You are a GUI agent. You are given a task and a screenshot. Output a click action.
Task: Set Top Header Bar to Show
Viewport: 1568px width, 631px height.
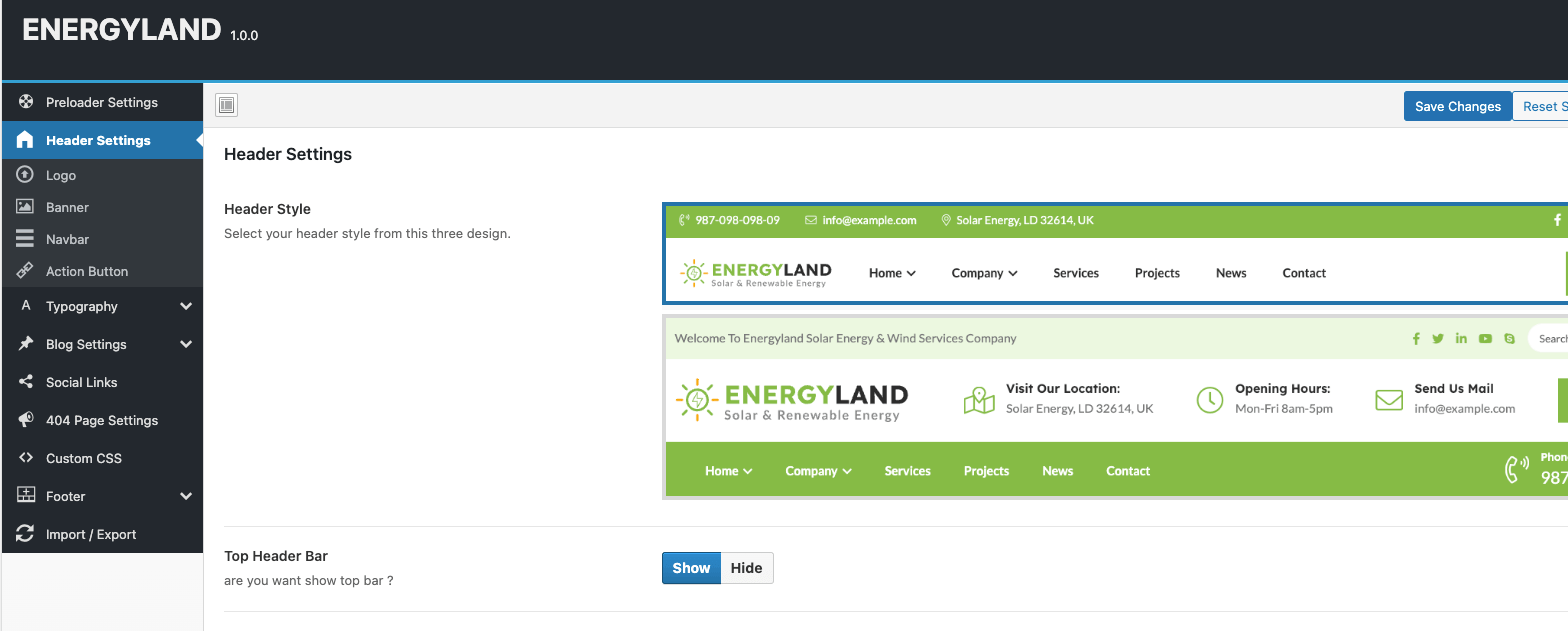coord(691,568)
